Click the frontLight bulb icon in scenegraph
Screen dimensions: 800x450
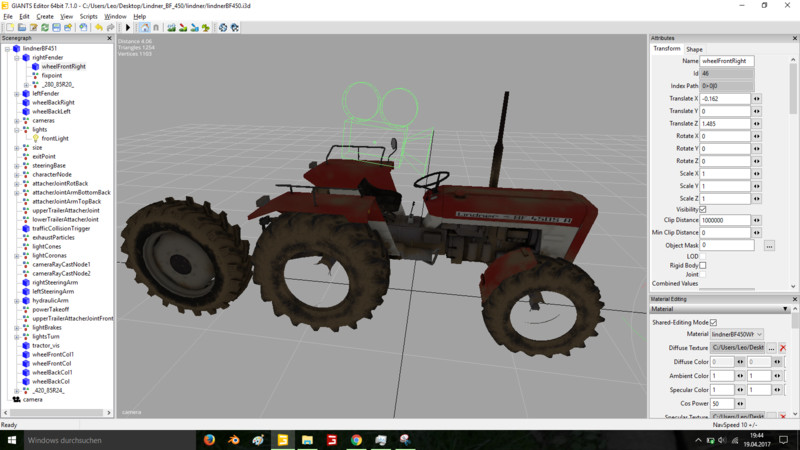pos(35,138)
